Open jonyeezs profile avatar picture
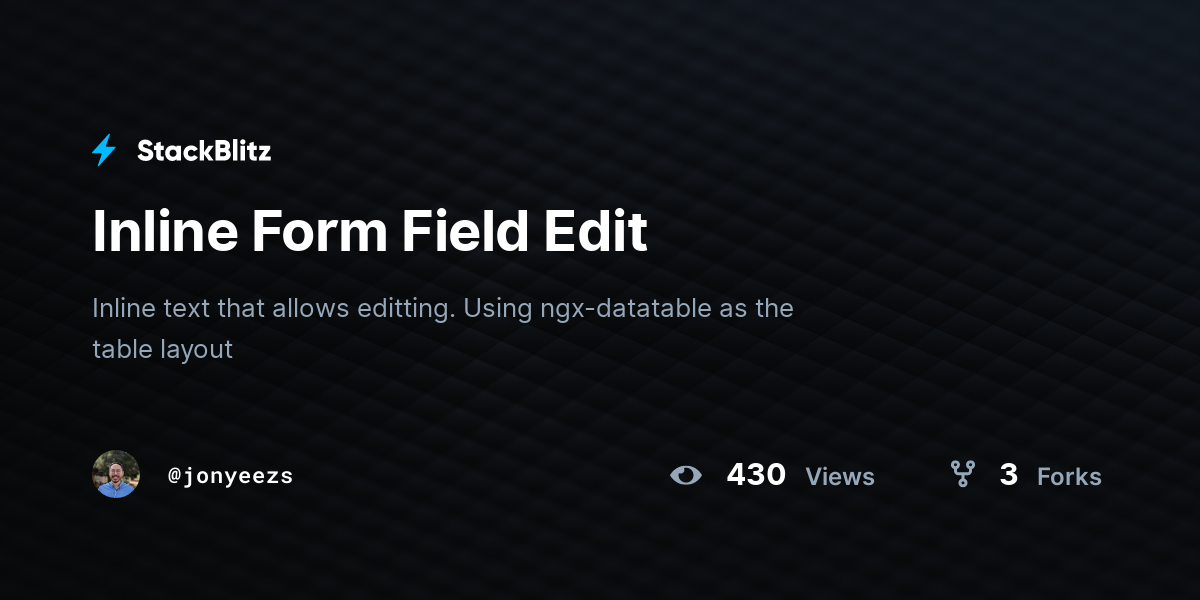 coord(116,474)
